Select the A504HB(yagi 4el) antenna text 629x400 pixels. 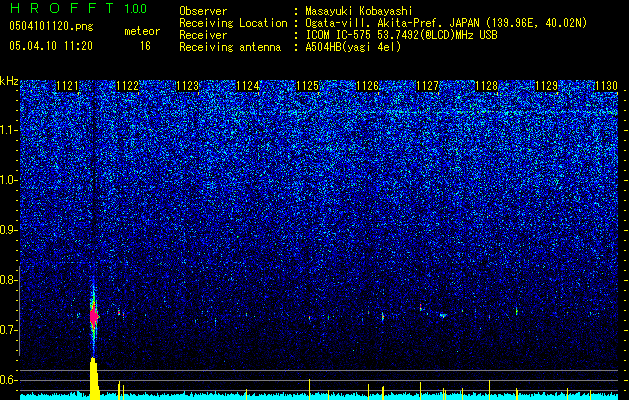pyautogui.click(x=353, y=47)
